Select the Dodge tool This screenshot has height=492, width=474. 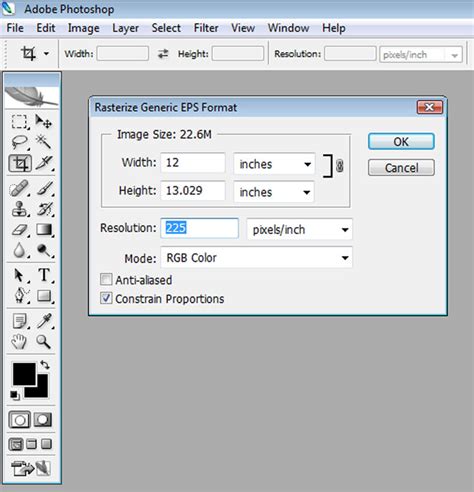pos(44,250)
